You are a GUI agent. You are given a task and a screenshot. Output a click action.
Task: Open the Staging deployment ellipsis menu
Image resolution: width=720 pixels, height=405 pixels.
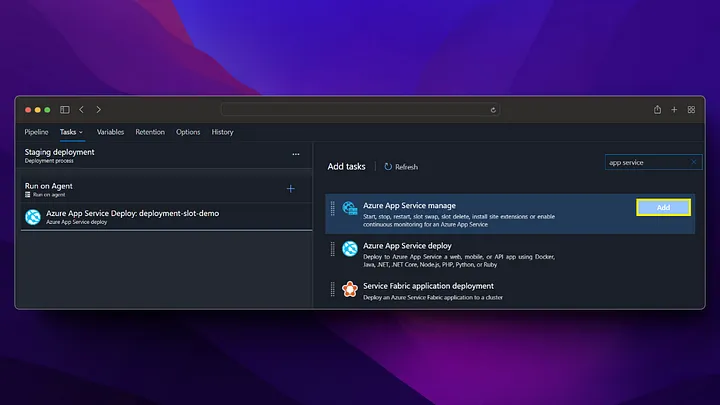tap(296, 154)
